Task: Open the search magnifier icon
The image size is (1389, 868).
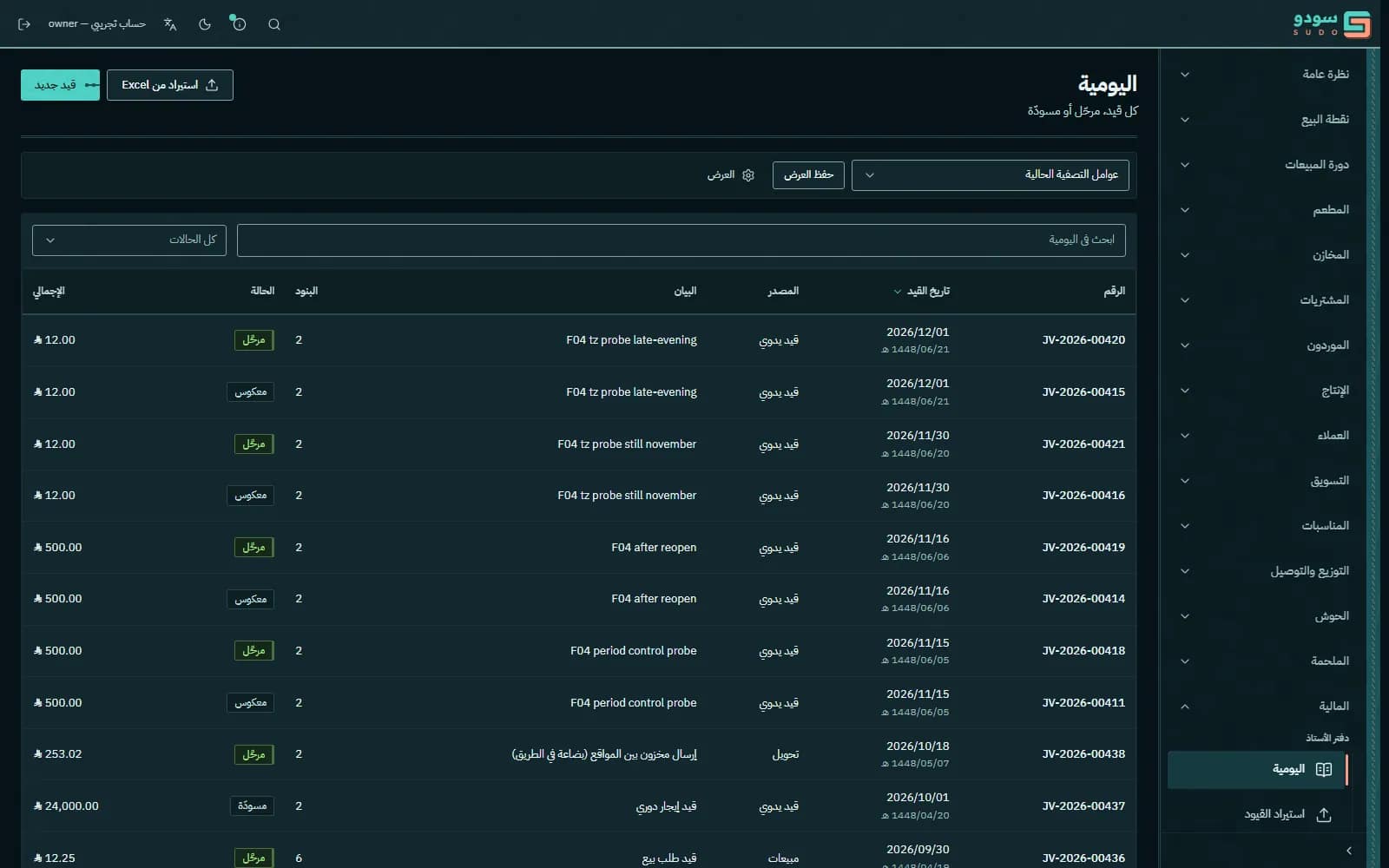Action: [x=274, y=24]
